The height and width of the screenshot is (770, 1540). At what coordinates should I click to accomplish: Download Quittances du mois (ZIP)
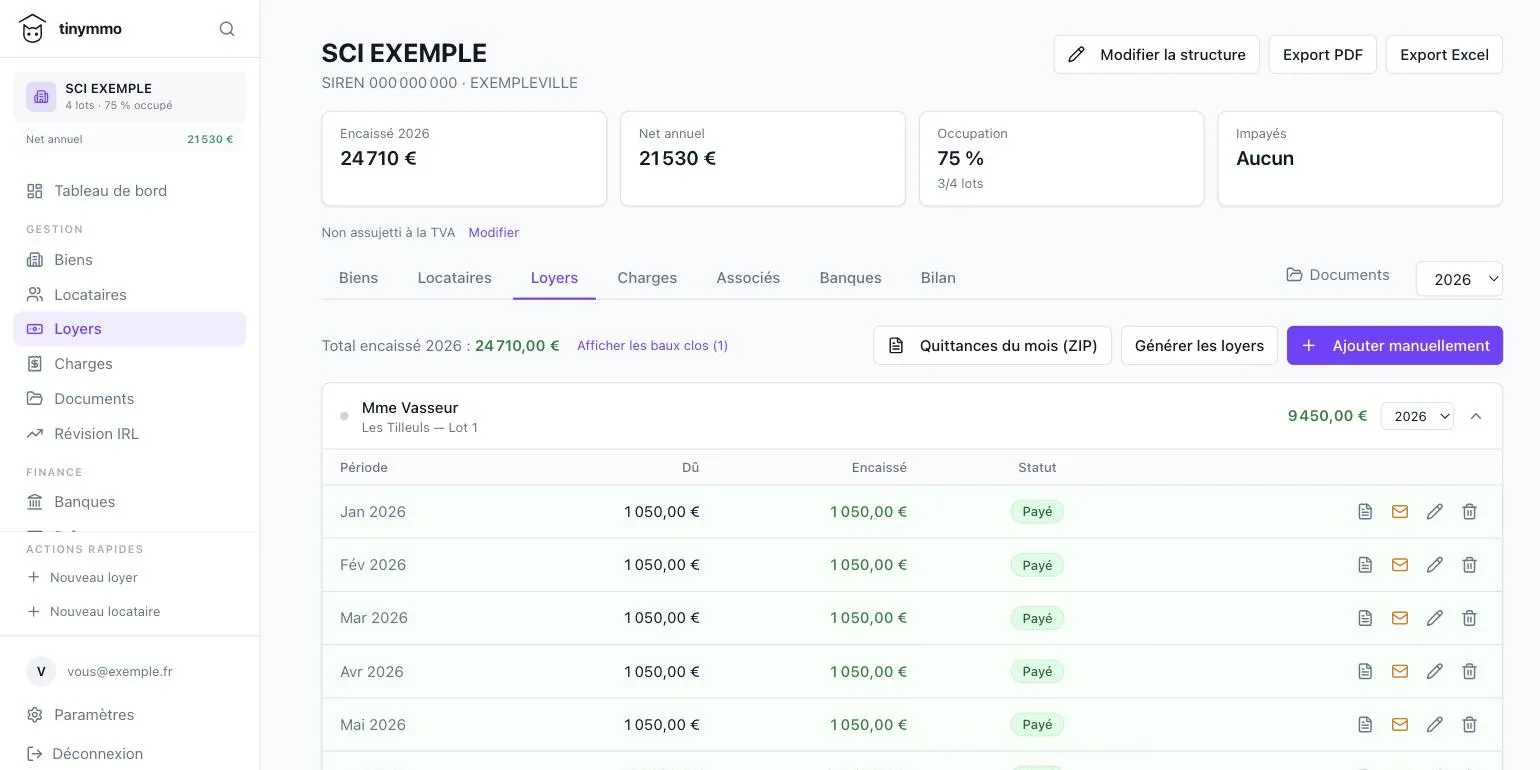pos(992,345)
